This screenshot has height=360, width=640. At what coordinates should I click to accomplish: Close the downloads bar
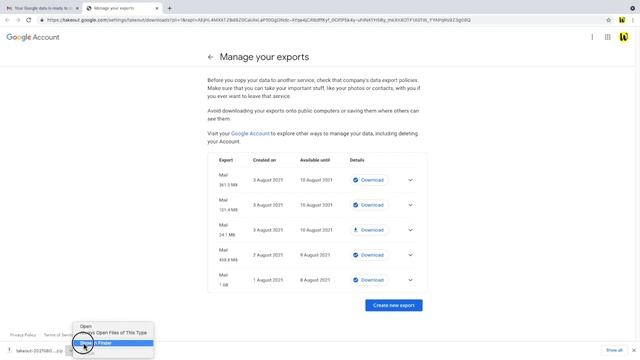point(633,350)
